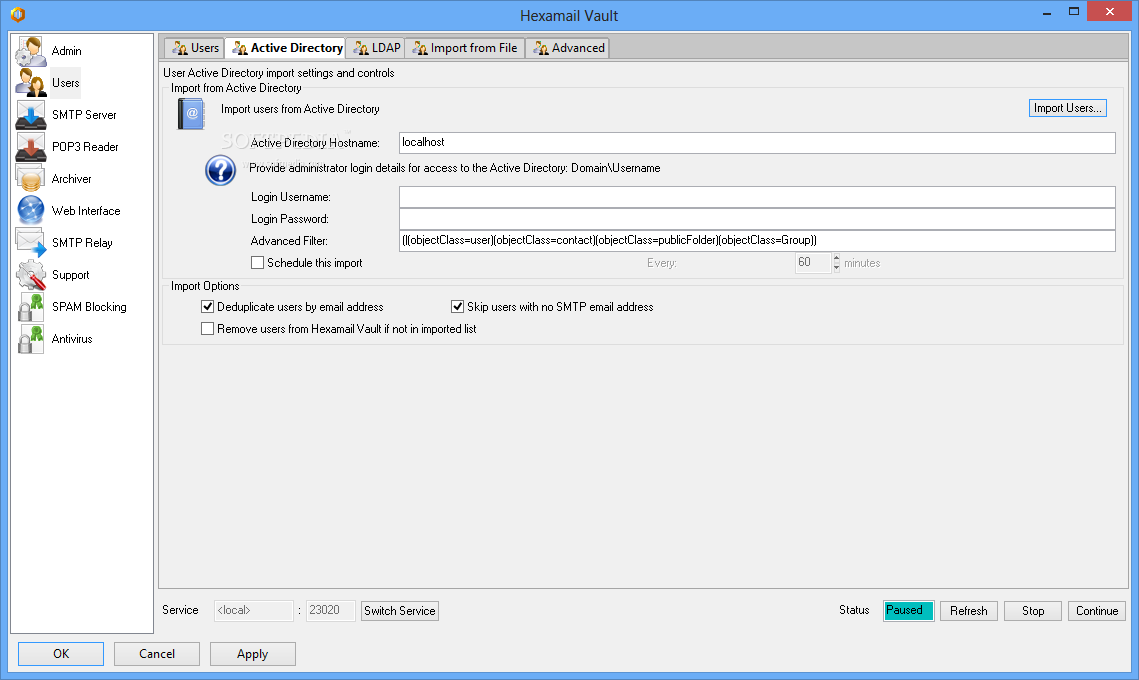Click the Continue button
The width and height of the screenshot is (1139, 680).
click(x=1097, y=611)
